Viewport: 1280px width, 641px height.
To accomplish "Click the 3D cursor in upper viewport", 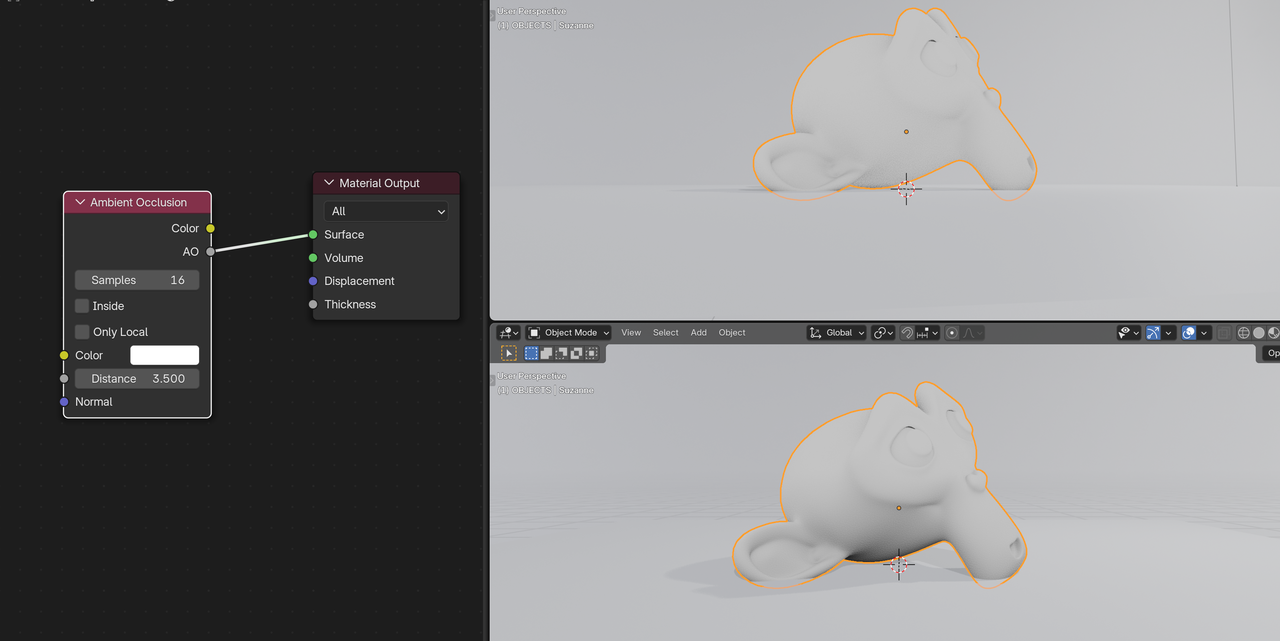I will tap(906, 188).
